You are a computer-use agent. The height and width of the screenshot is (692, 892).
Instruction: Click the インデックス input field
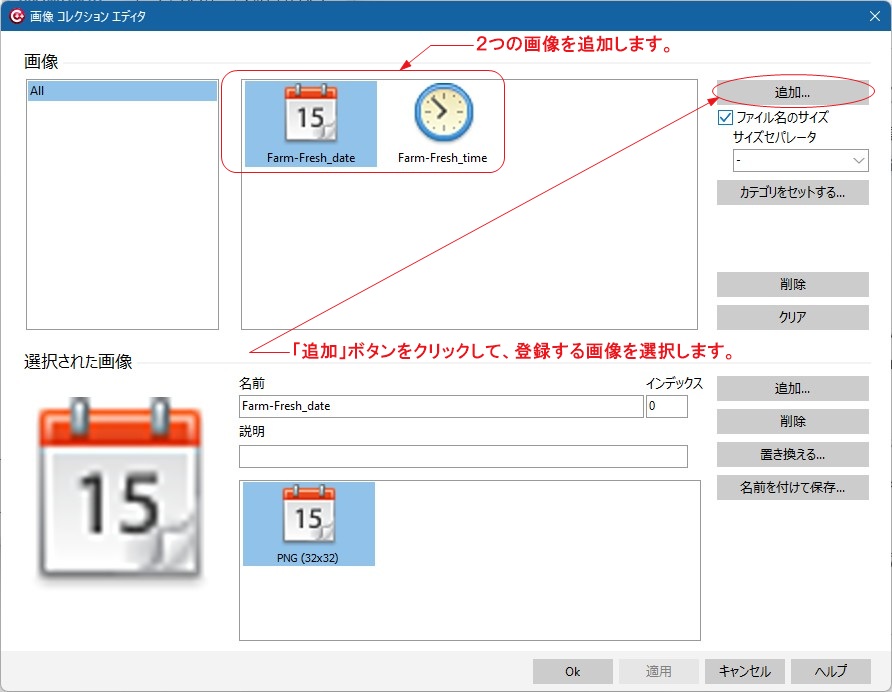tap(666, 407)
